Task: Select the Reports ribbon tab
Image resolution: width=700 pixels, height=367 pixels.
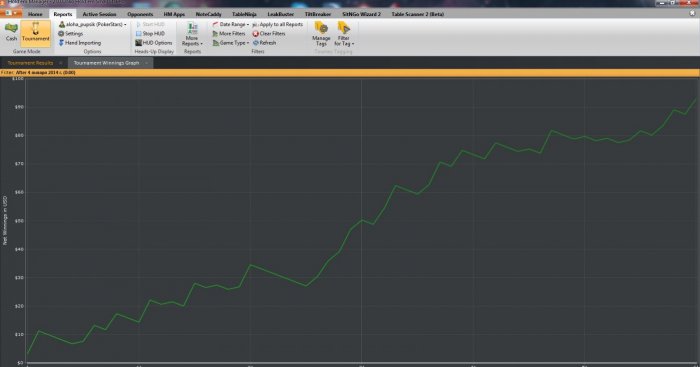Action: [x=62, y=14]
